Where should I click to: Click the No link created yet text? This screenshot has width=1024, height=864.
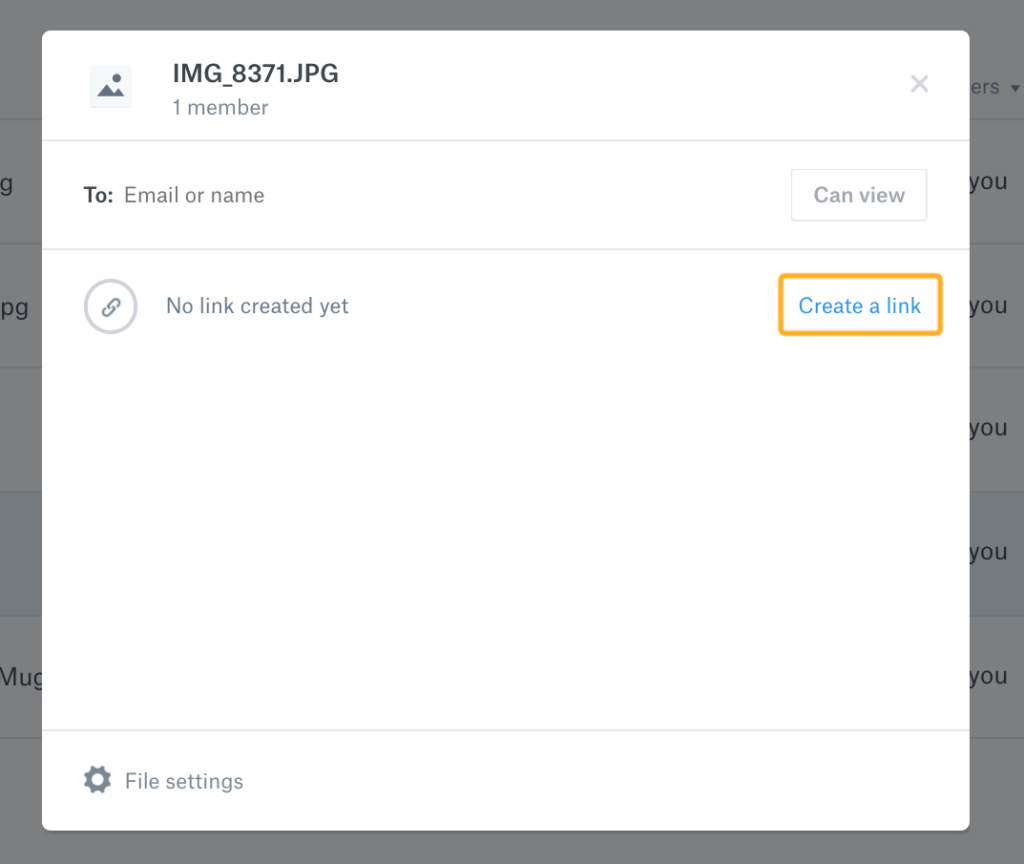[257, 306]
